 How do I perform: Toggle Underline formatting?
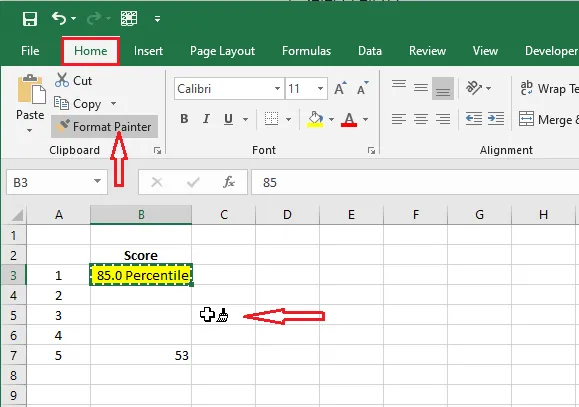[x=228, y=119]
